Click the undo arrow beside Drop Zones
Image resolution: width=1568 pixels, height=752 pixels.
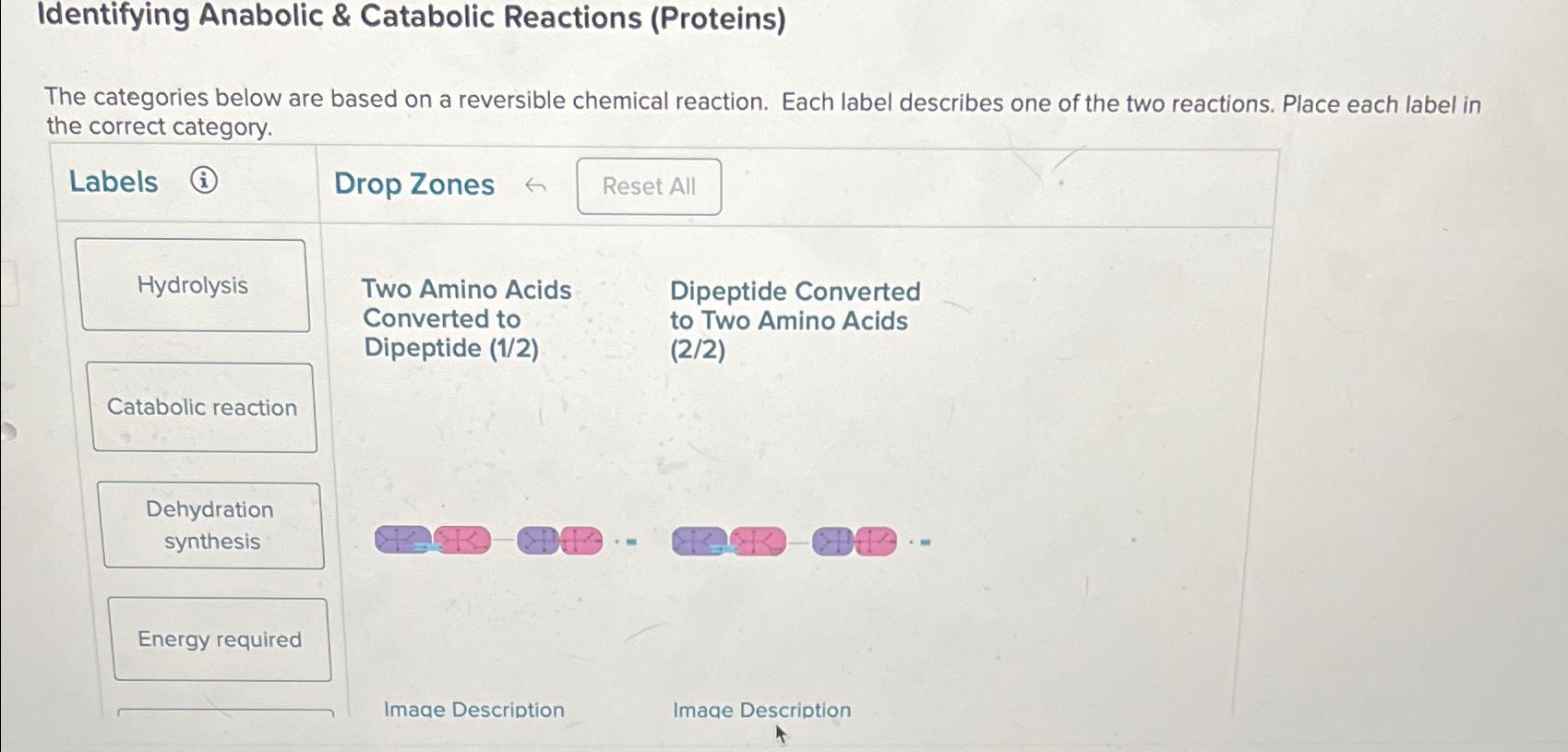pyautogui.click(x=536, y=185)
